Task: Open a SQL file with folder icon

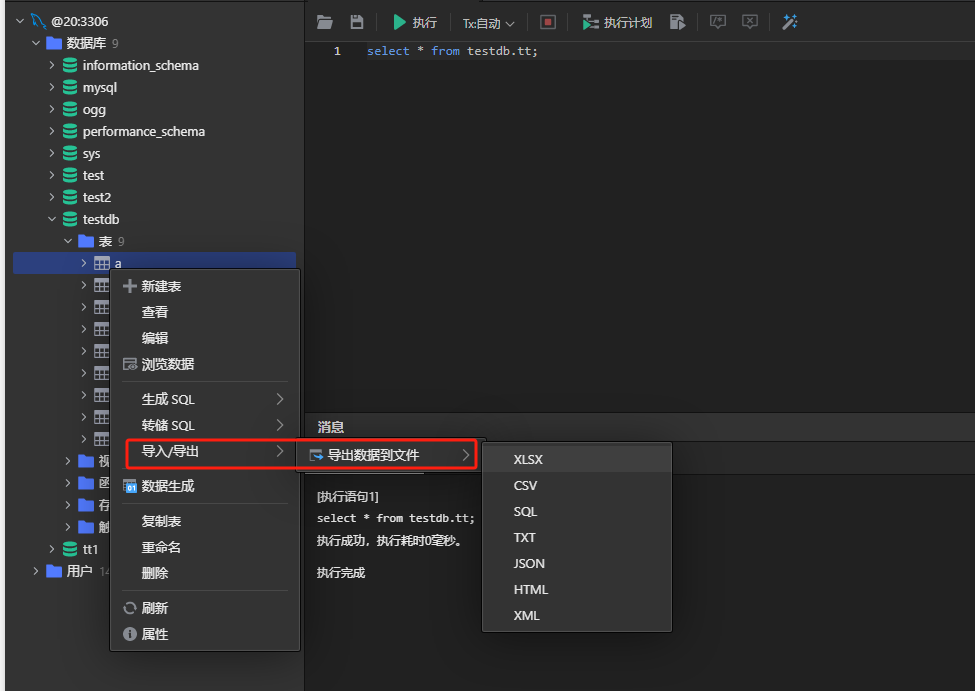Action: [325, 22]
